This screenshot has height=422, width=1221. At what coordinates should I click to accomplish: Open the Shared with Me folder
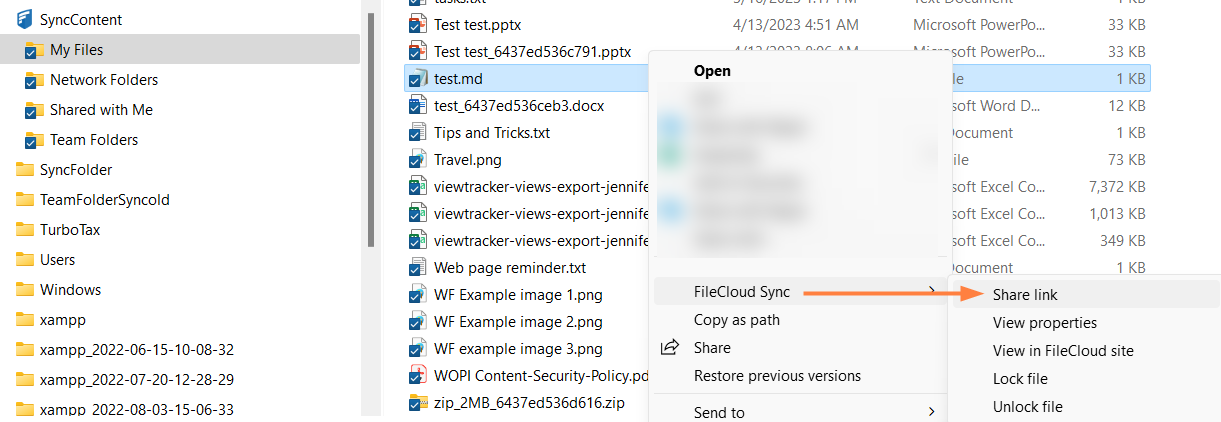101,110
